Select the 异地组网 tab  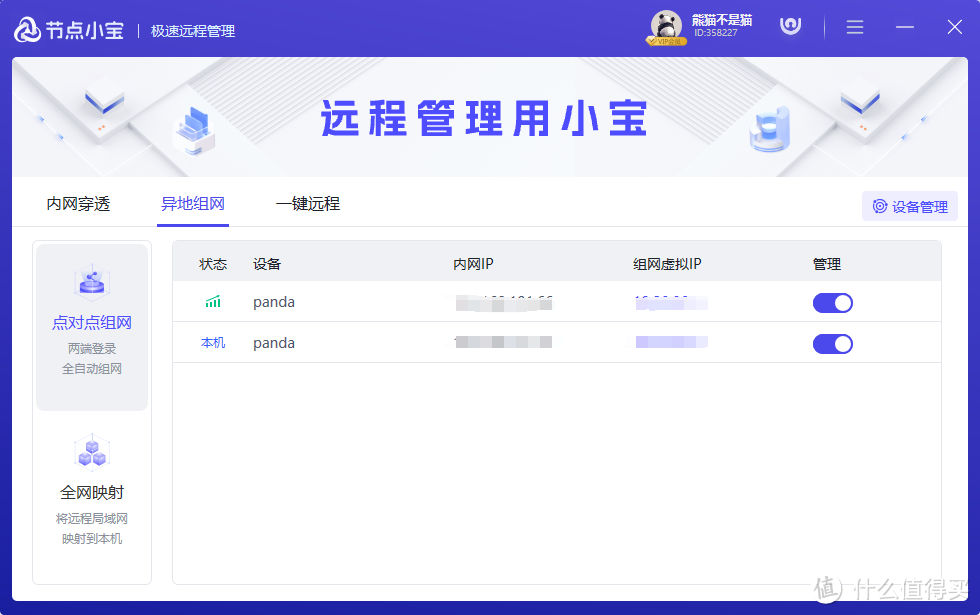coord(192,203)
